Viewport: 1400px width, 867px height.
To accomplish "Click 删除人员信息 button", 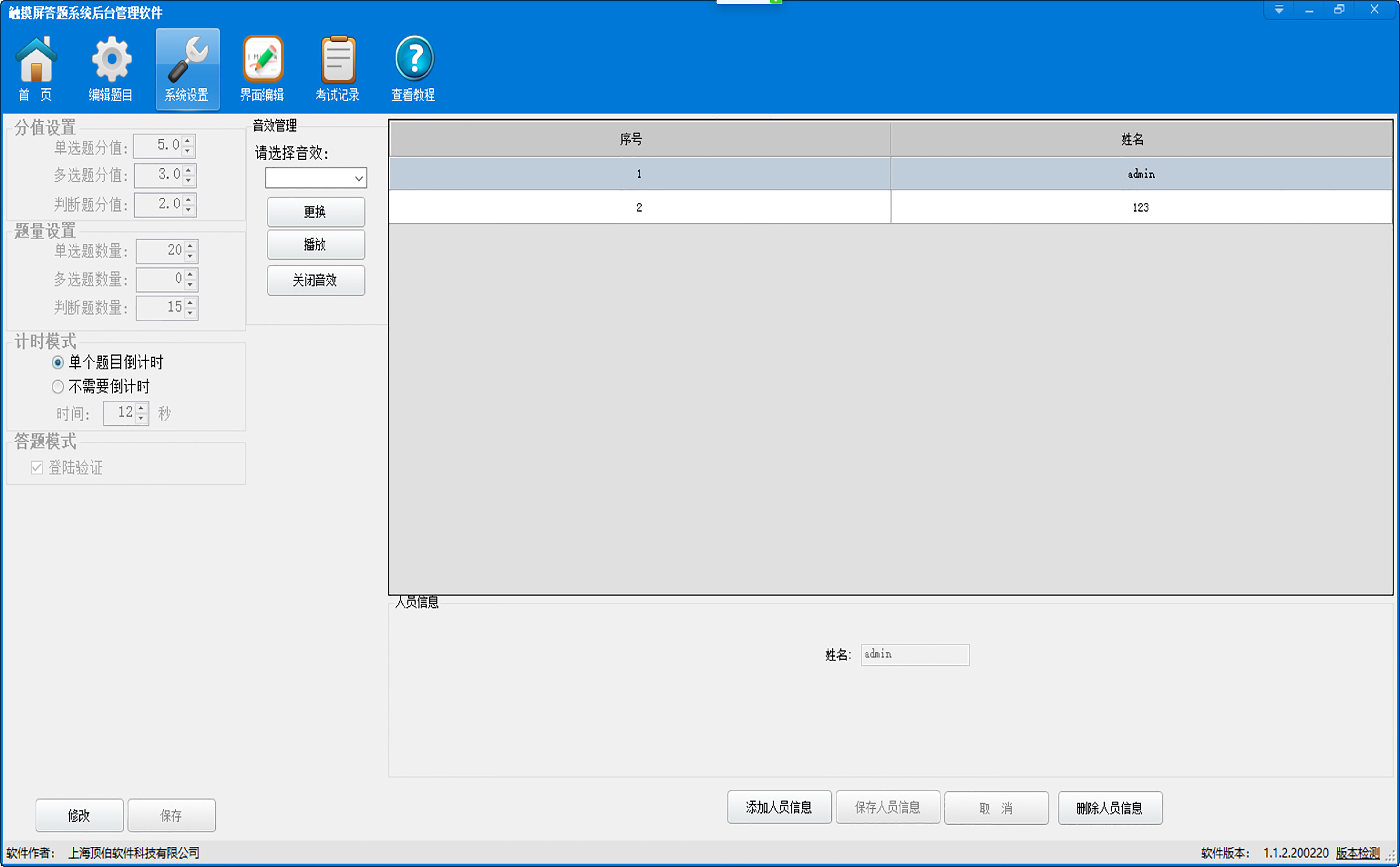I will [x=1109, y=808].
